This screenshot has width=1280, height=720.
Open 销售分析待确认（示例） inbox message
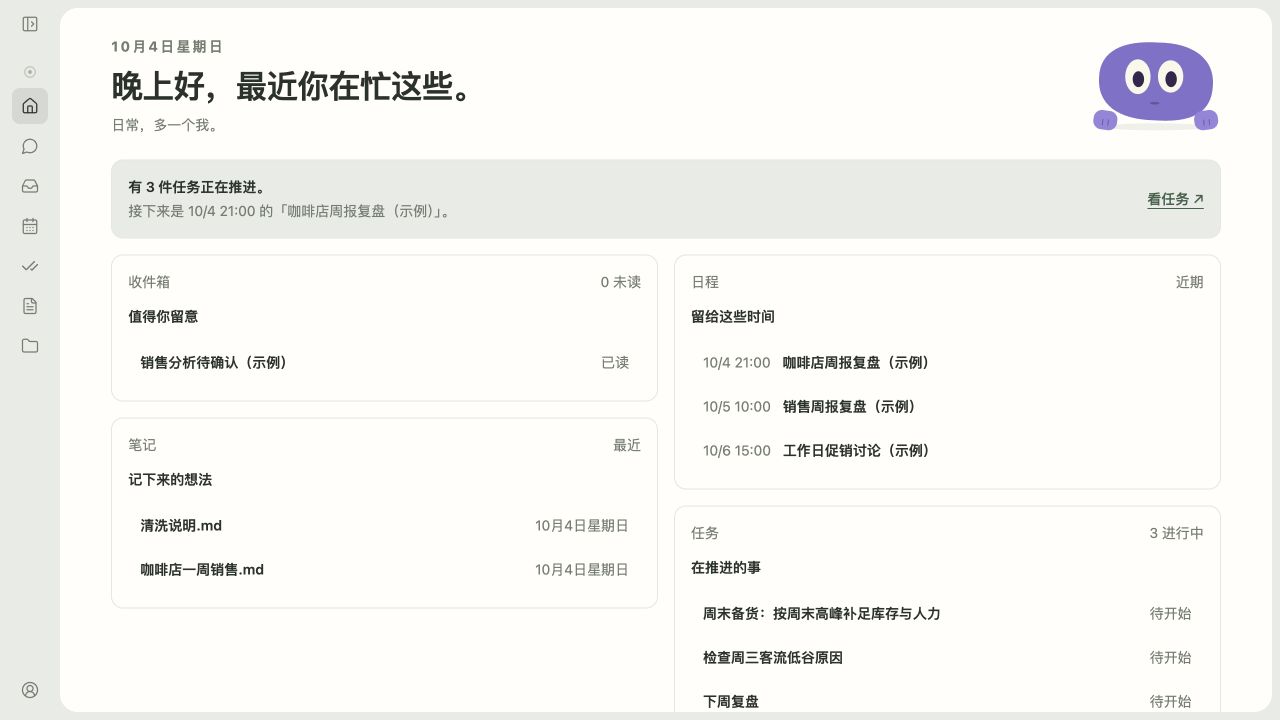(x=384, y=363)
